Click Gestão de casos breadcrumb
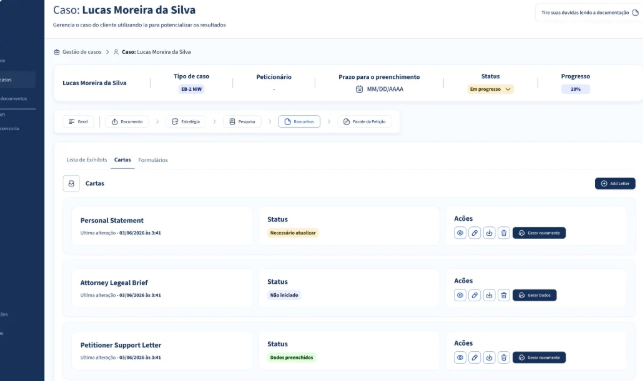 coord(82,52)
